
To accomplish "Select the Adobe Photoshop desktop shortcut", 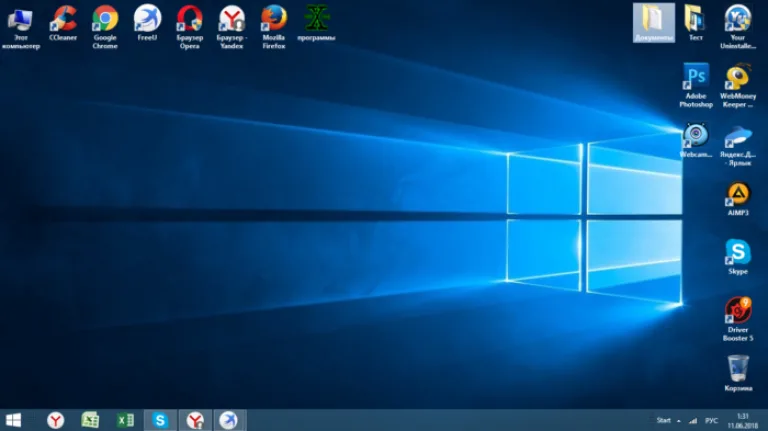I will (x=696, y=85).
